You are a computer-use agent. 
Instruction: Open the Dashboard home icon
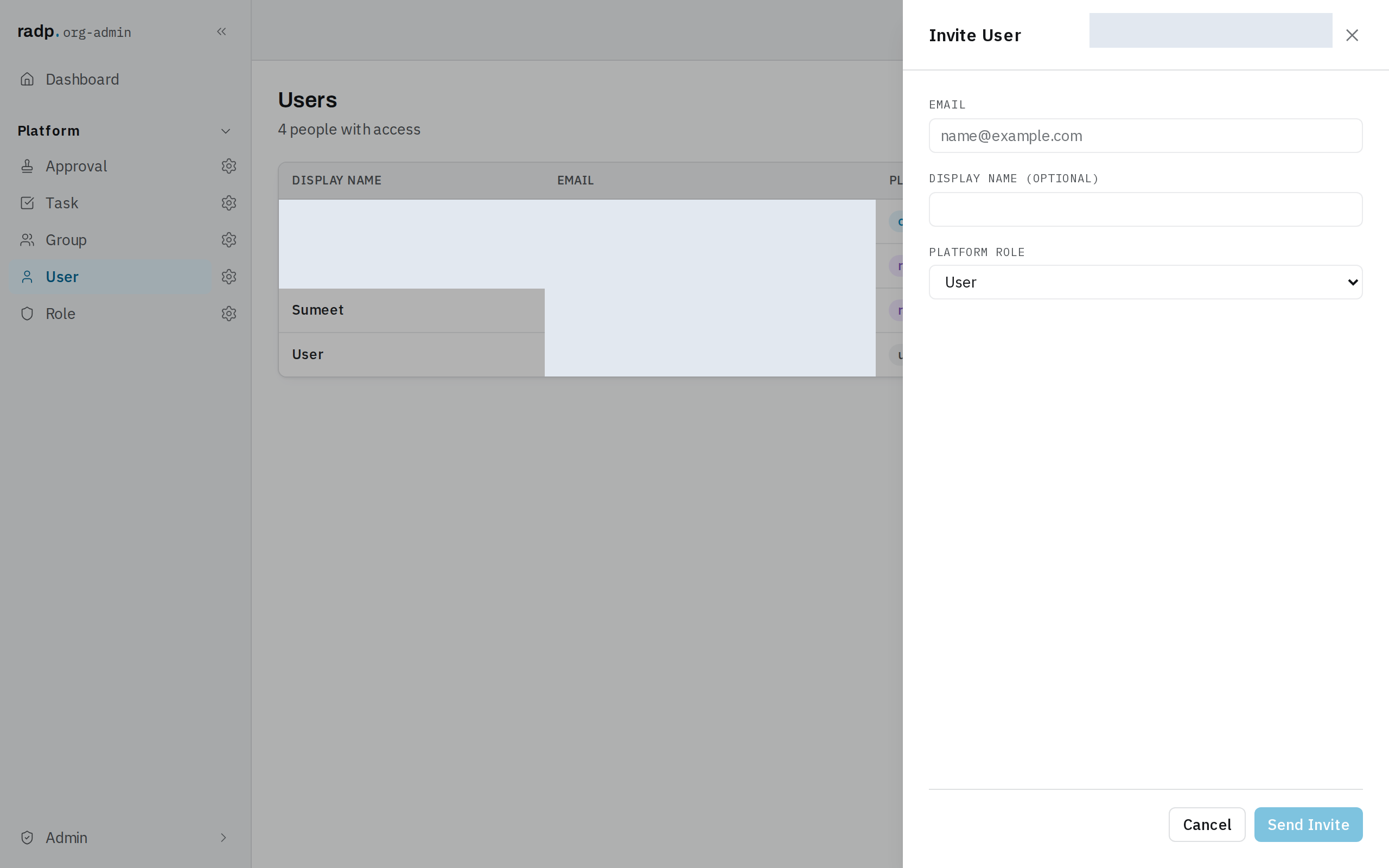pos(27,79)
